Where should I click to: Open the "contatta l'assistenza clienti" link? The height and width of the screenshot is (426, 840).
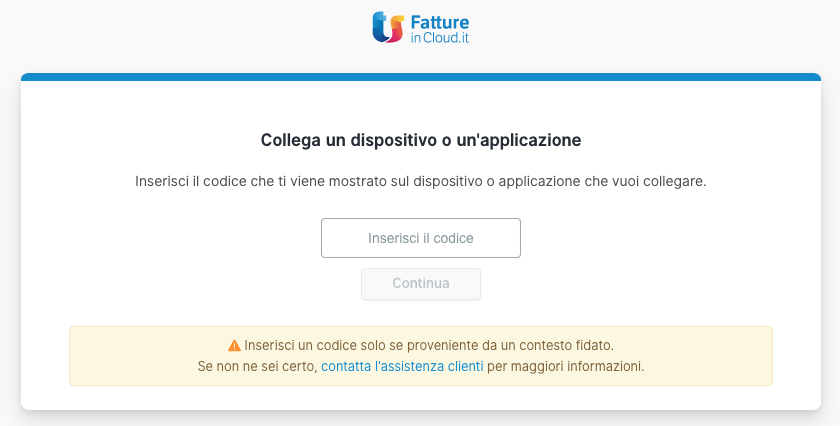point(402,367)
